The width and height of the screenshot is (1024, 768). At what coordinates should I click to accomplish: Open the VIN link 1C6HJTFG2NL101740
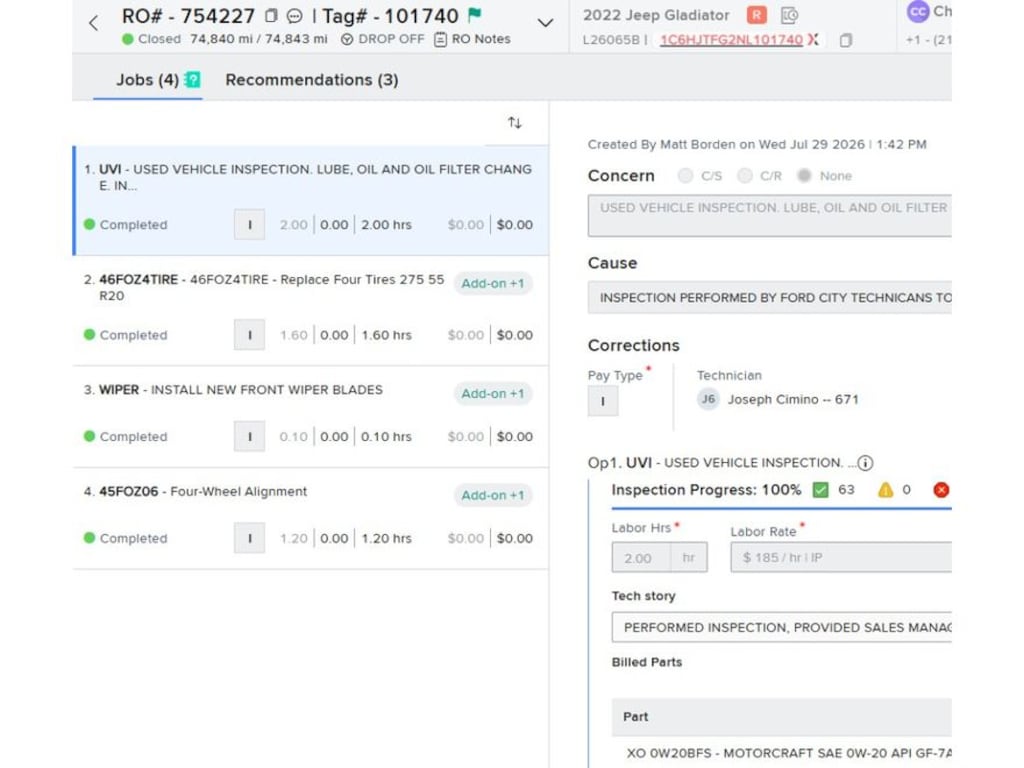[x=731, y=40]
